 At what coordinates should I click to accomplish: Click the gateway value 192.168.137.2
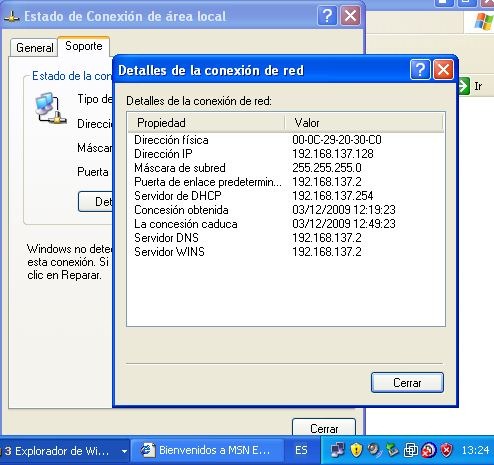327,182
